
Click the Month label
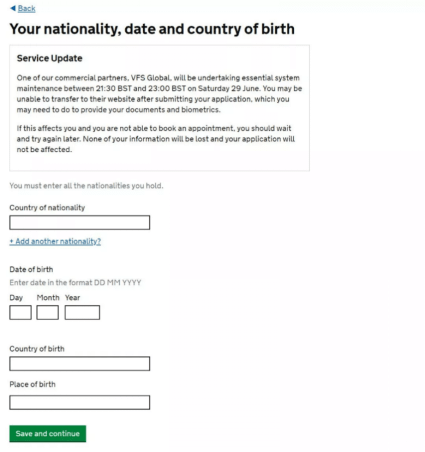coord(48,297)
